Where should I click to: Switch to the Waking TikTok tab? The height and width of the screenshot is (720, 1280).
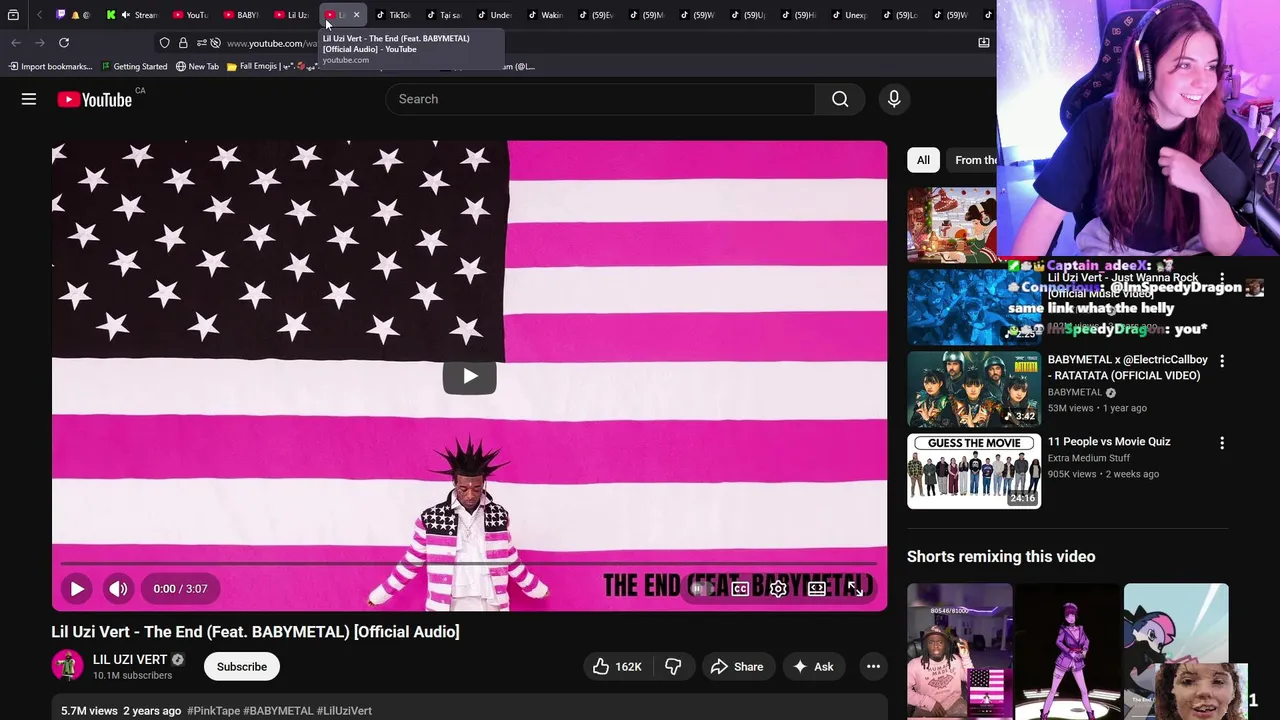[545, 15]
